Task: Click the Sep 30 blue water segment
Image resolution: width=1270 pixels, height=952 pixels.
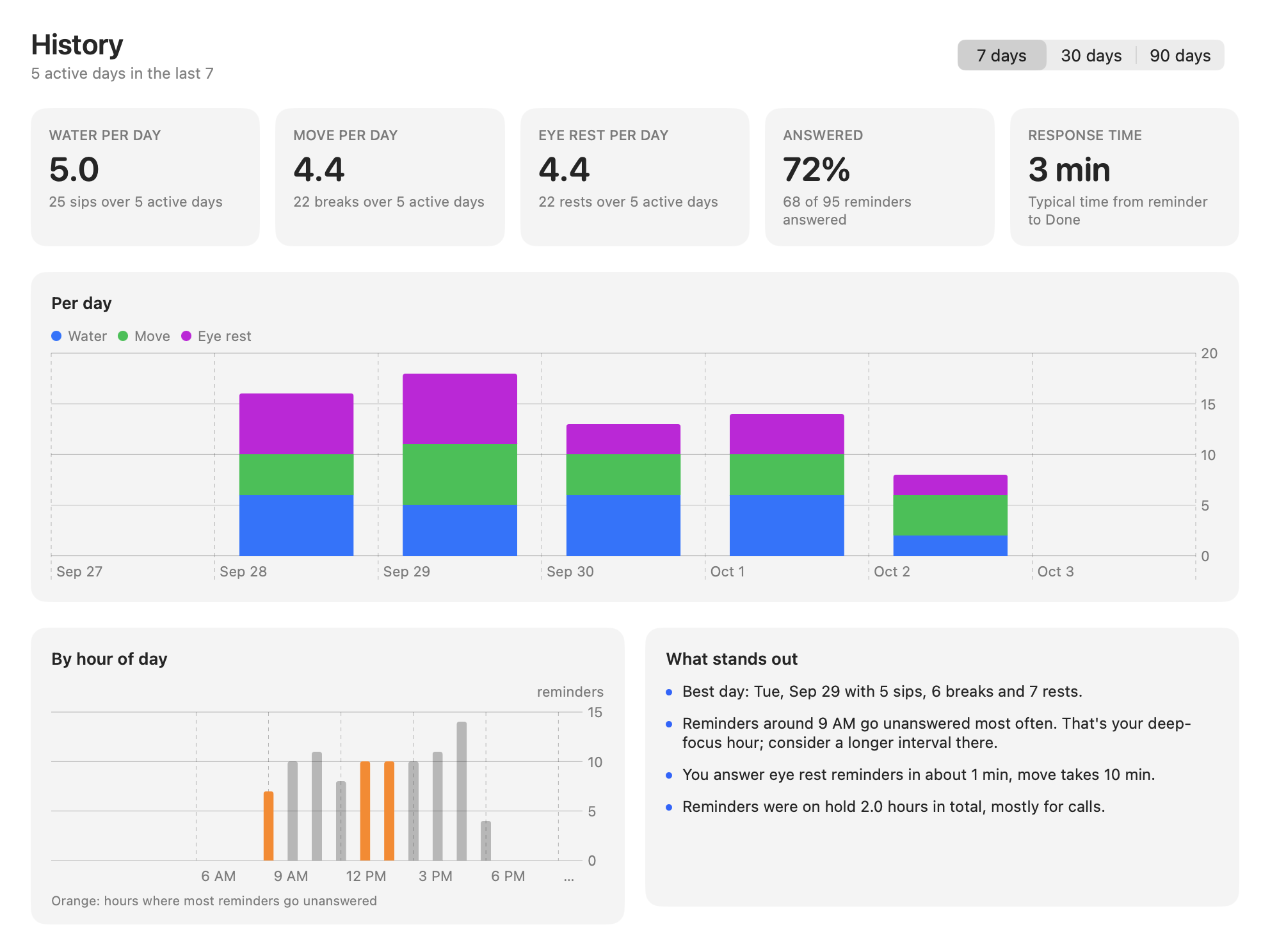Action: [623, 525]
